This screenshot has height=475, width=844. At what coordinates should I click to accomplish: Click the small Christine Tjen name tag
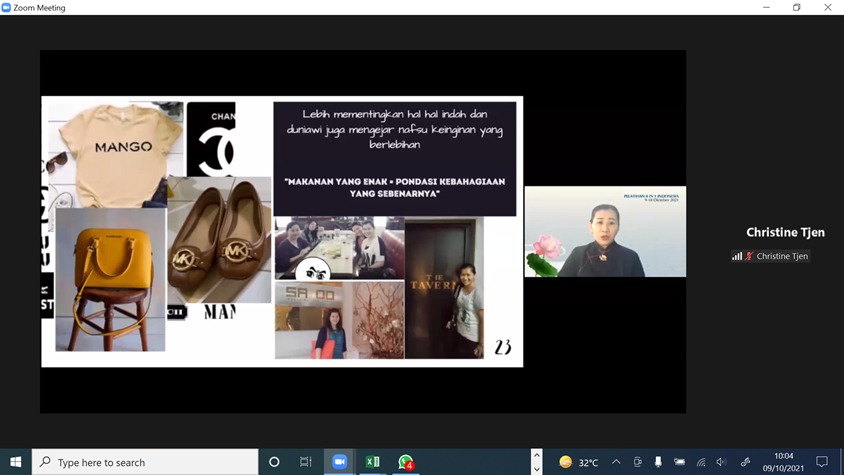(782, 256)
